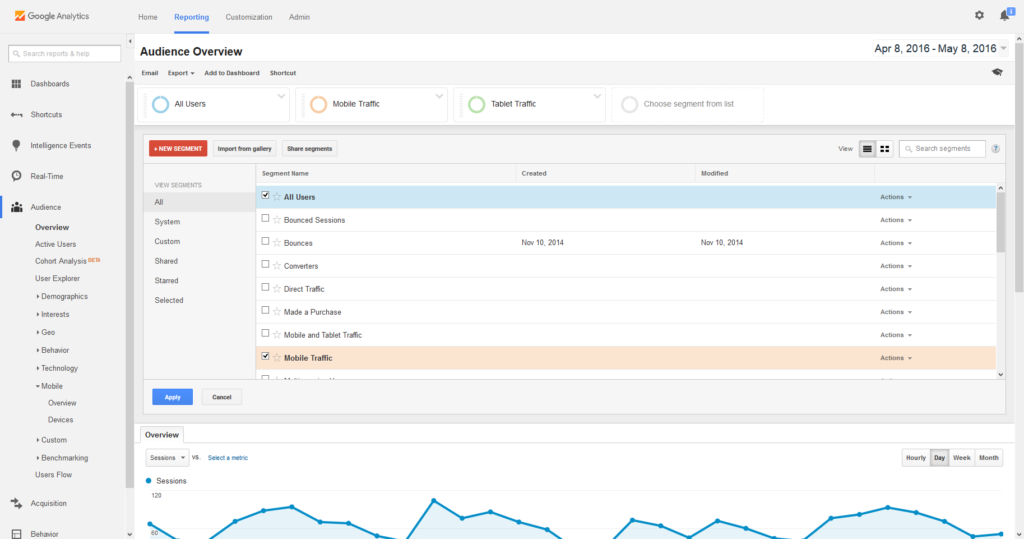Click the Audience people icon
Image resolution: width=1024 pixels, height=539 pixels.
tap(16, 207)
